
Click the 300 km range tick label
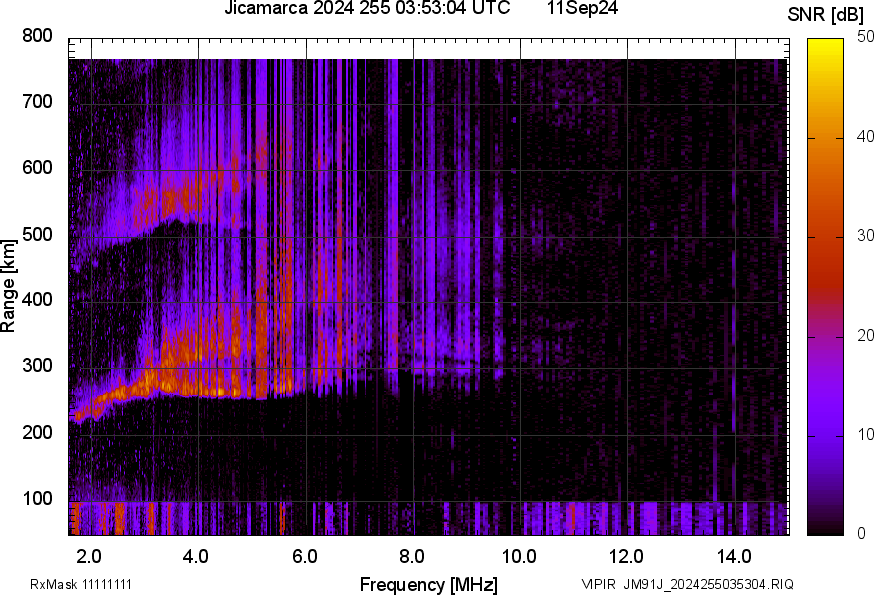coord(37,367)
